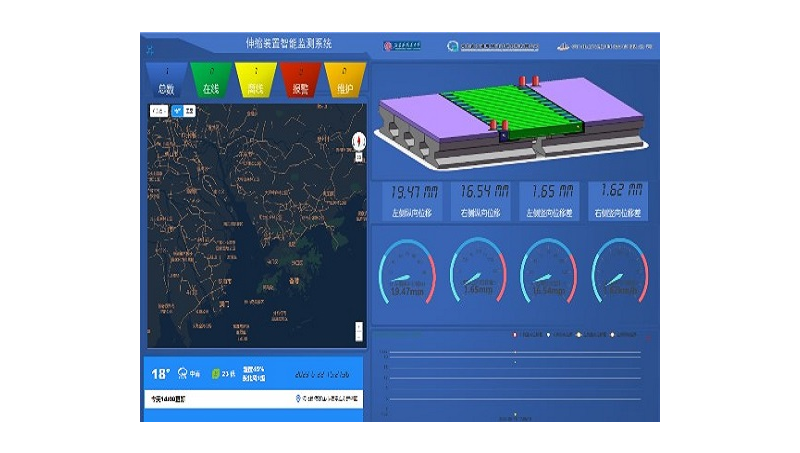Screen dimensions: 800x453
Task: Toggle the second series in the chart legend
Action: pyautogui.click(x=559, y=335)
